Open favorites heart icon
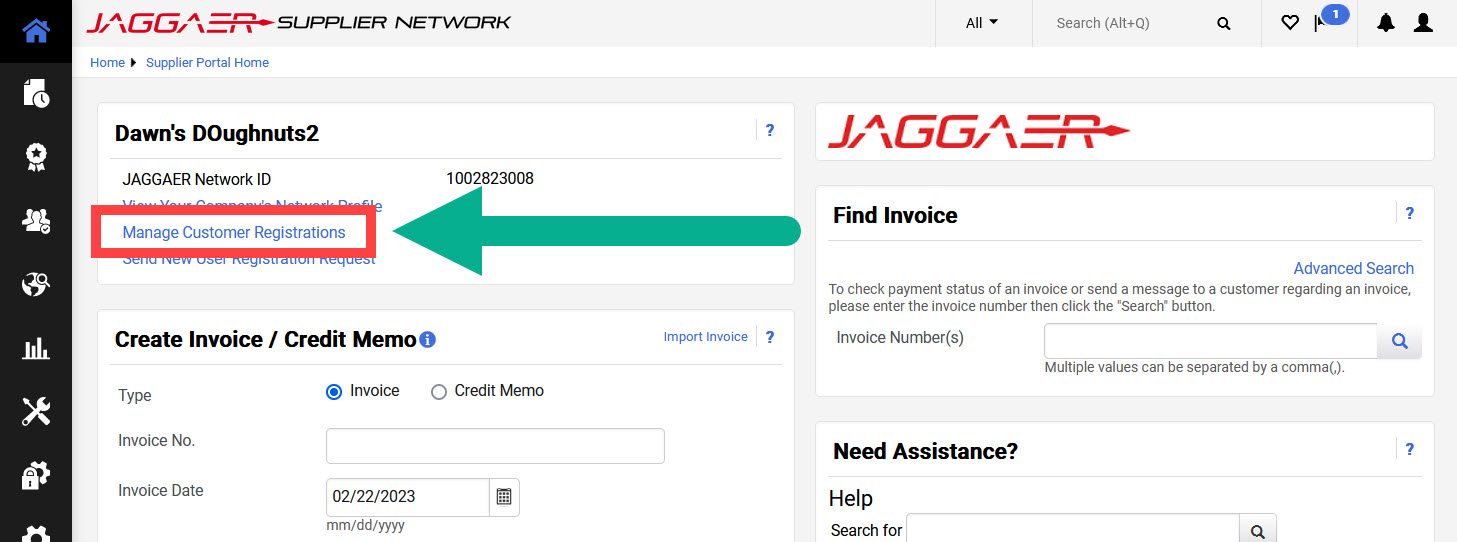The image size is (1457, 542). (1290, 23)
